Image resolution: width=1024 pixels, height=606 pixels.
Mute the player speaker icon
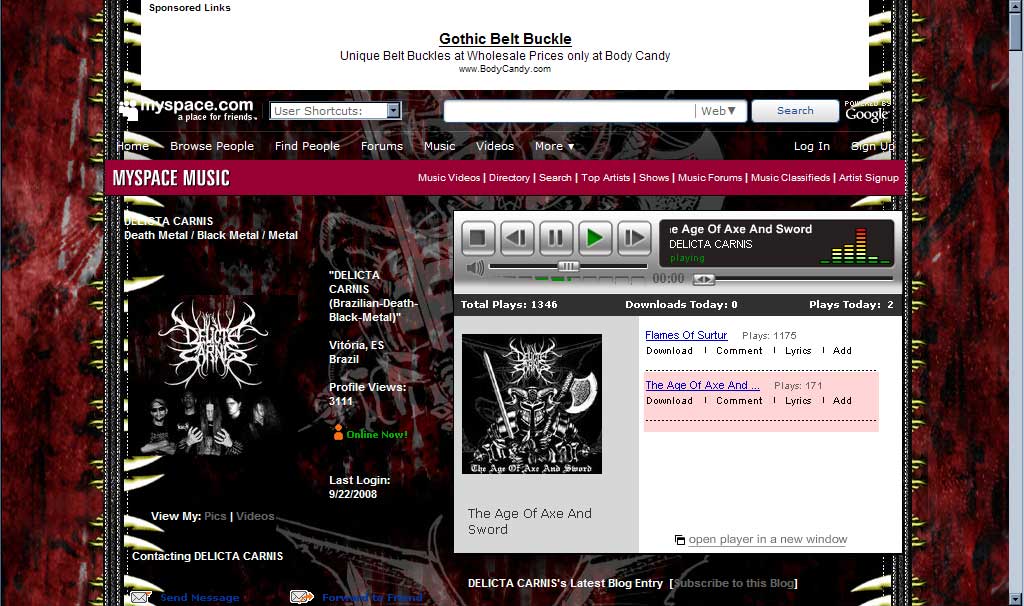tap(475, 267)
